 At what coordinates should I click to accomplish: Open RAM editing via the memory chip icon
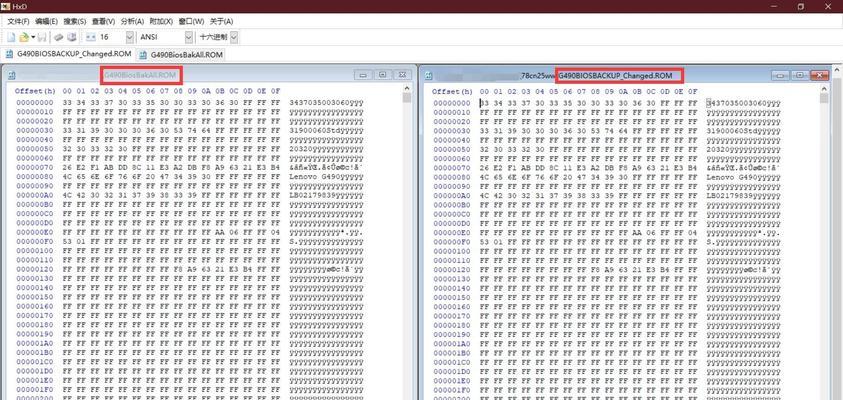coord(58,37)
